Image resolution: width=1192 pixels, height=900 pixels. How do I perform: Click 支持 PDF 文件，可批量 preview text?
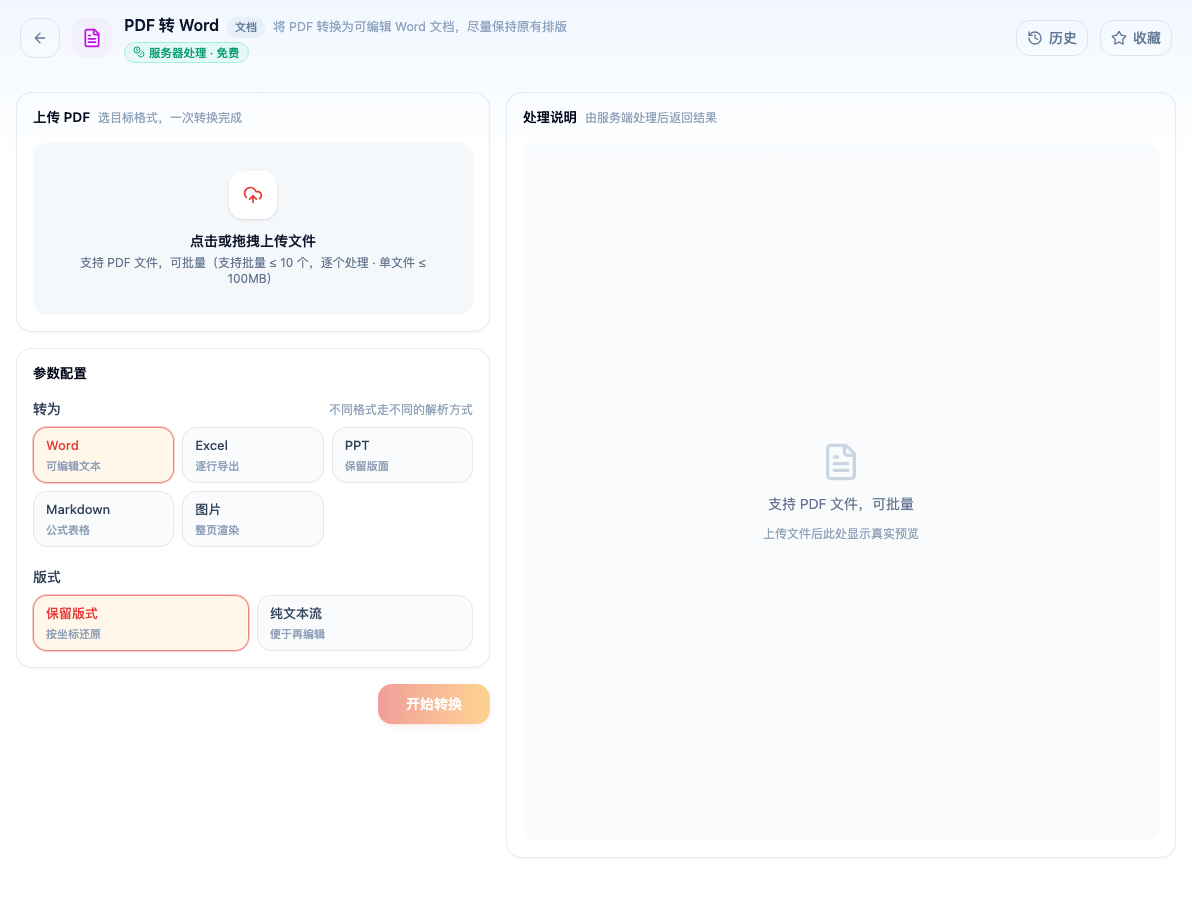point(841,504)
